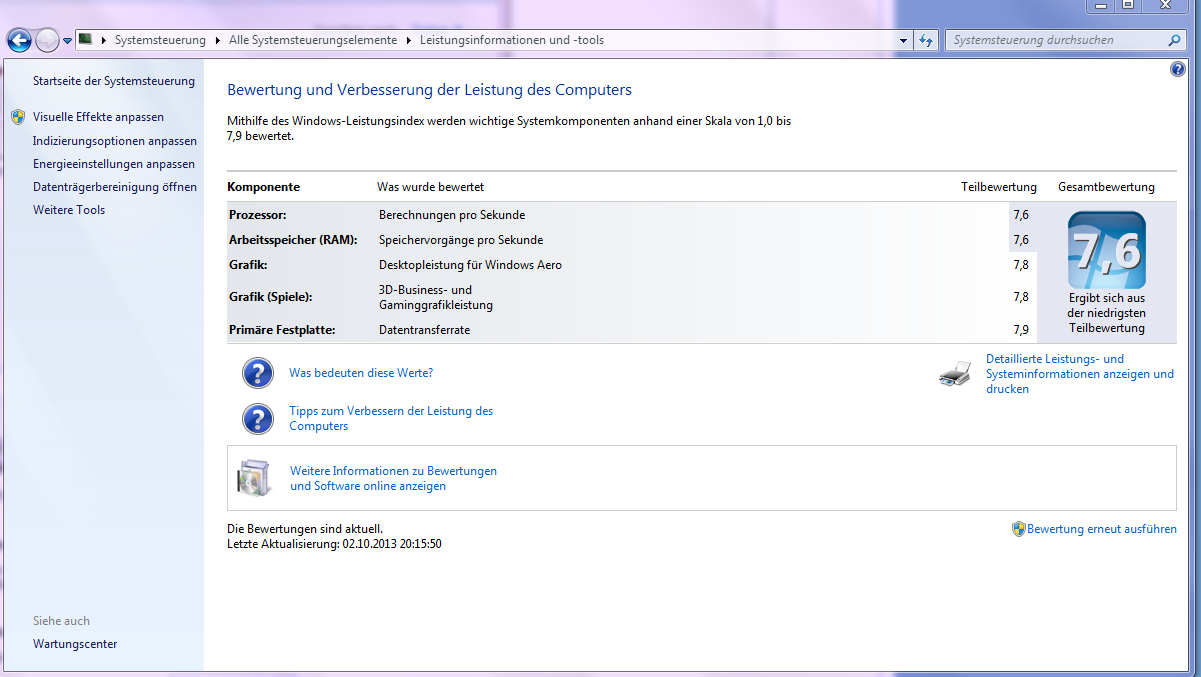The height and width of the screenshot is (677, 1201).
Task: Click Bewertung erneut ausführen
Action: point(1102,529)
